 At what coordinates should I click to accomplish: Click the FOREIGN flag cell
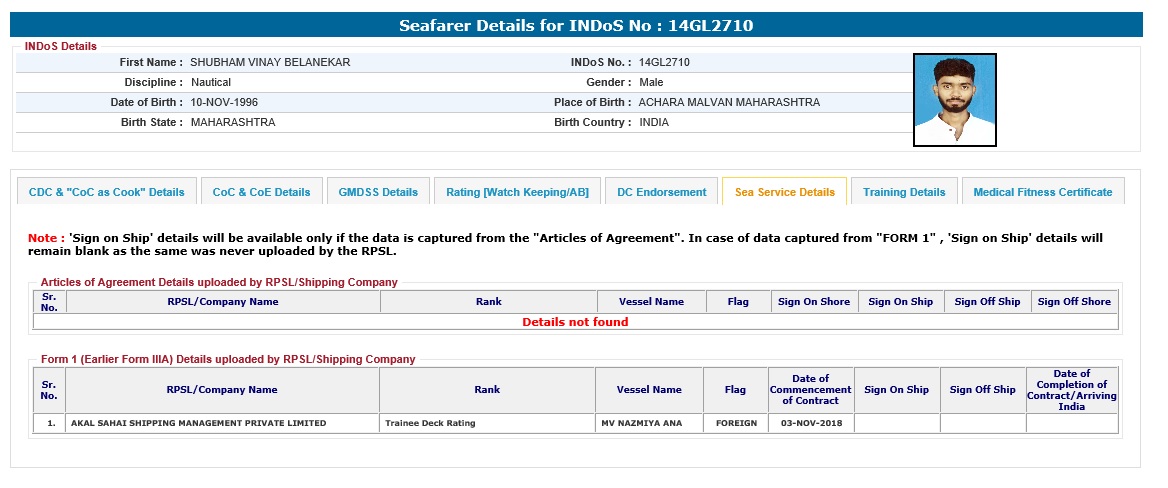point(736,423)
